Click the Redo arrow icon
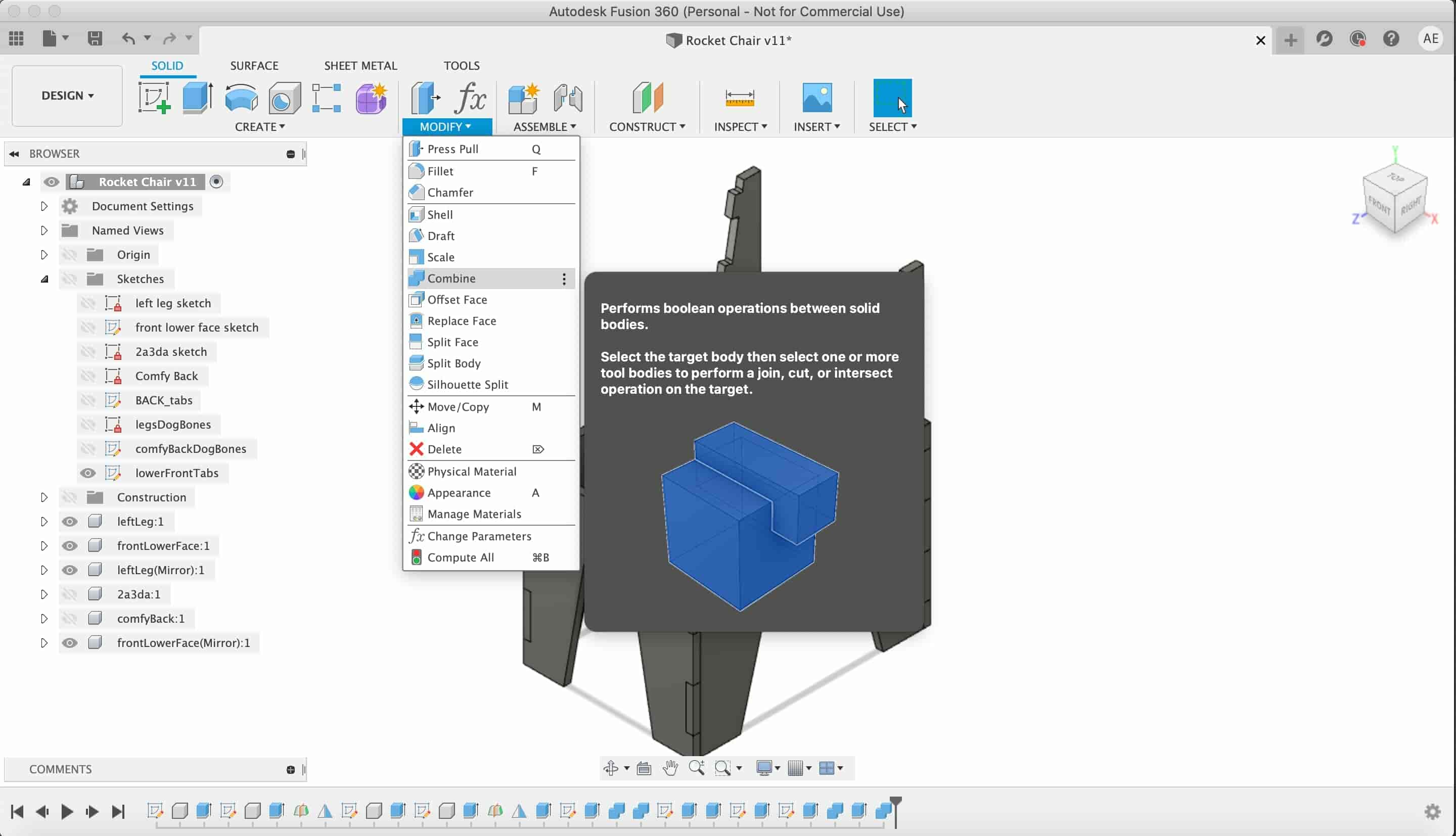1456x836 pixels. click(x=169, y=38)
